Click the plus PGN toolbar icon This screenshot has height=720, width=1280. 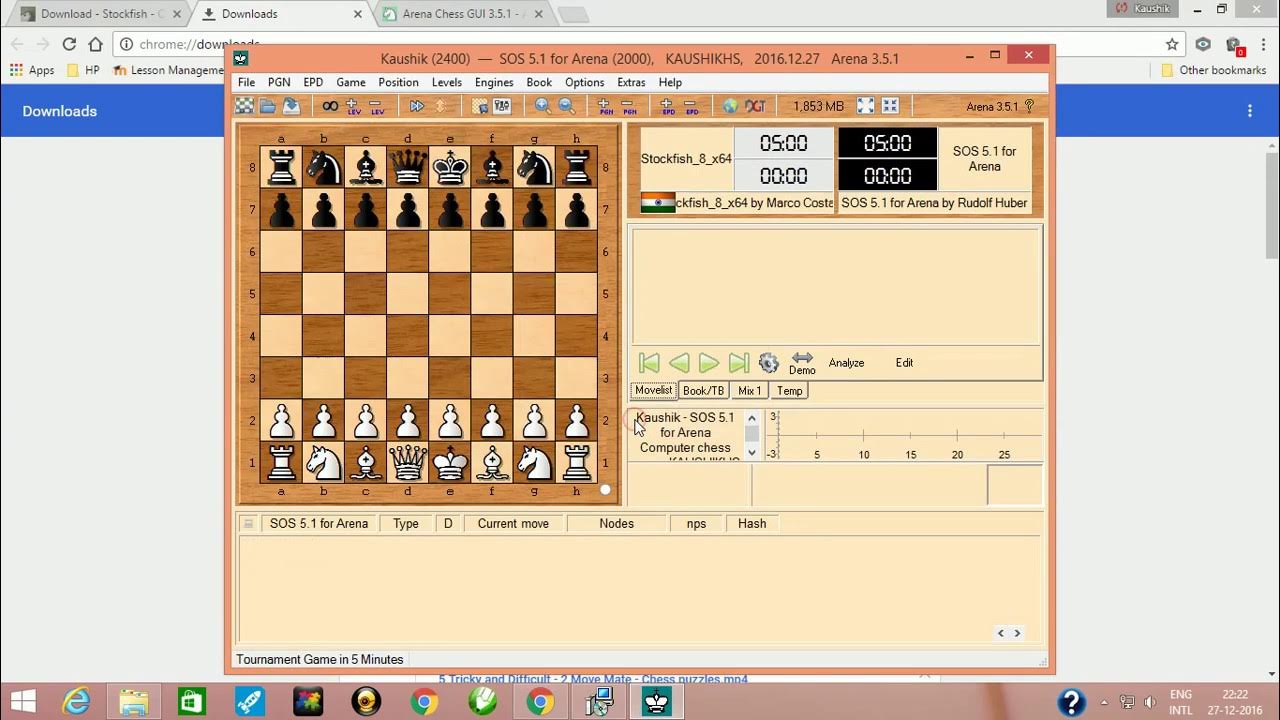(604, 106)
